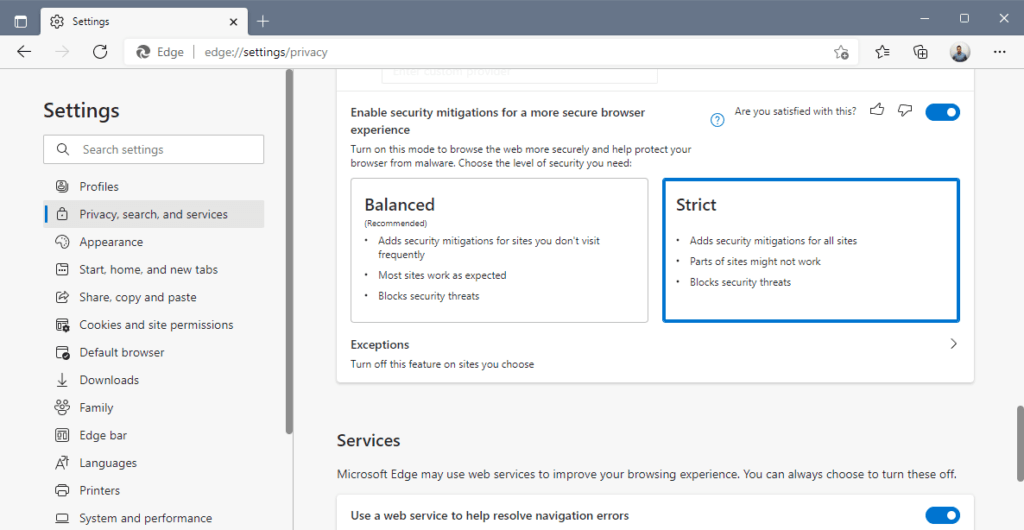Click the custom provider input field
1024x530 pixels.
[x=519, y=74]
